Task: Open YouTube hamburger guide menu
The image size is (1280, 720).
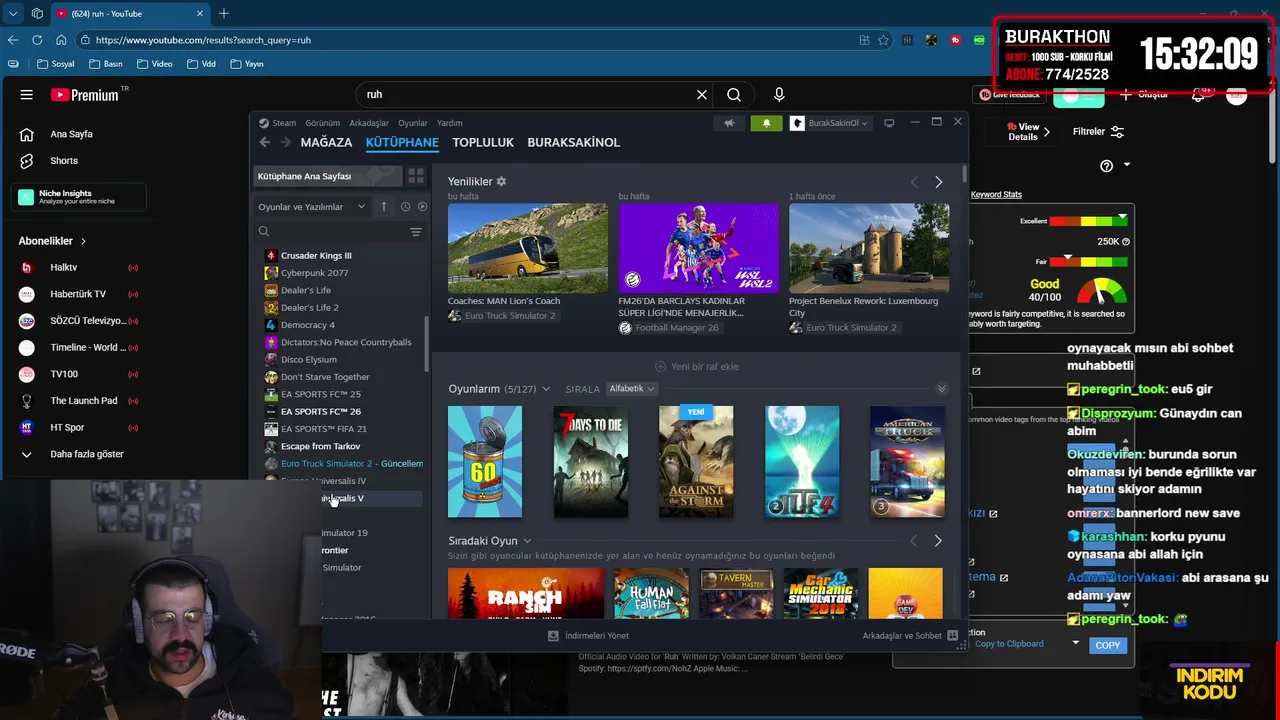Action: tap(27, 95)
